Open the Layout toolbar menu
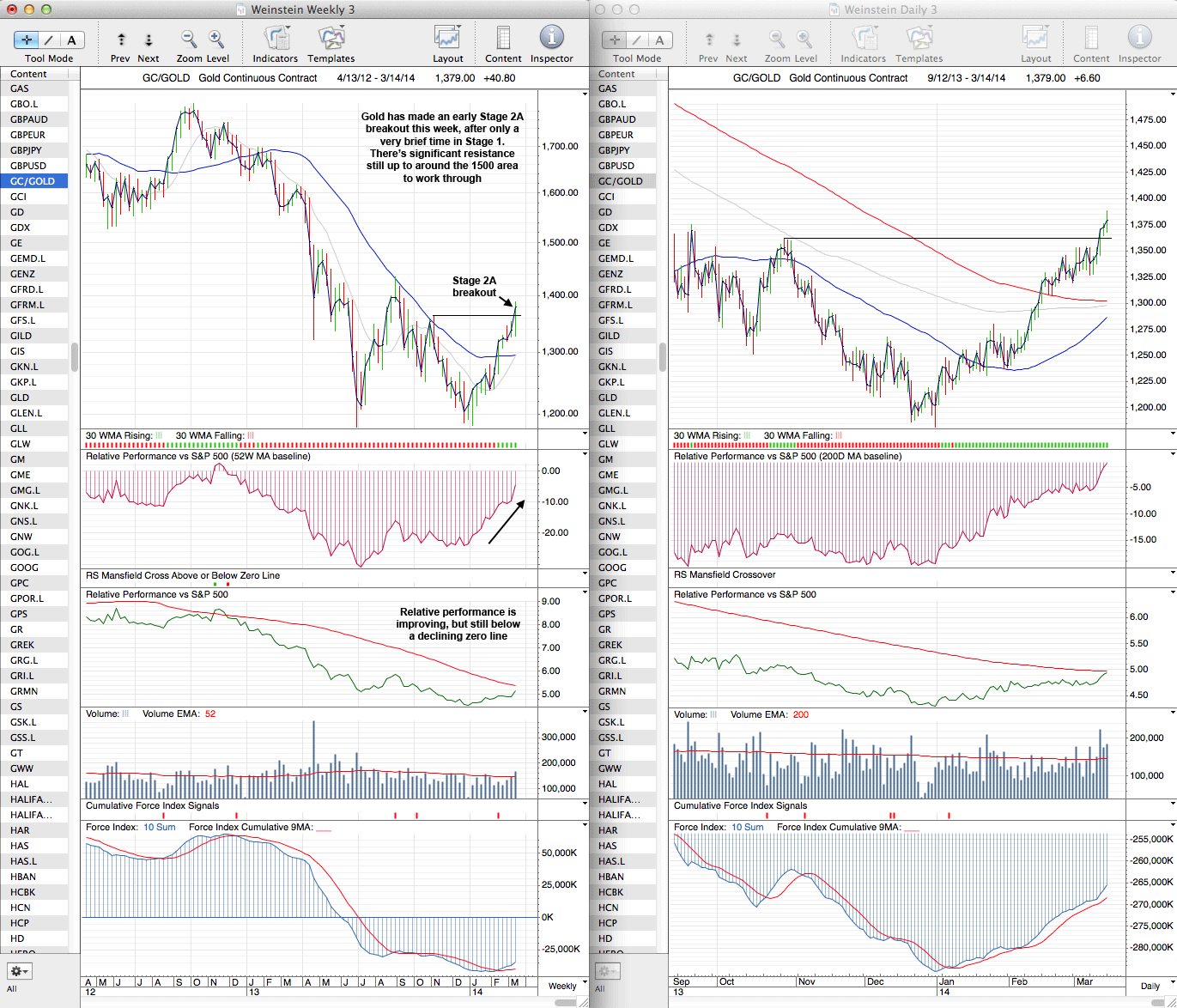 tap(447, 39)
